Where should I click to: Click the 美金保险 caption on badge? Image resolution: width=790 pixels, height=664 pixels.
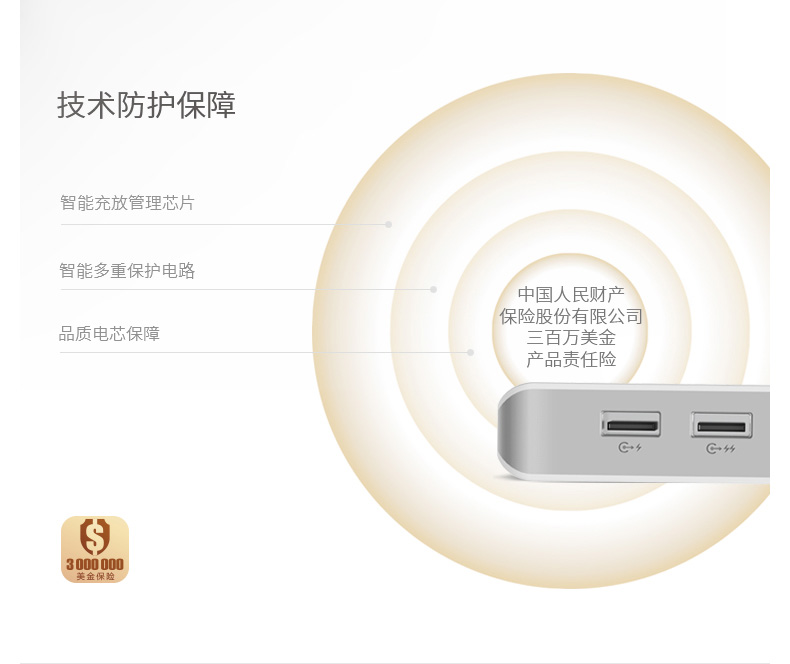click(x=95, y=576)
